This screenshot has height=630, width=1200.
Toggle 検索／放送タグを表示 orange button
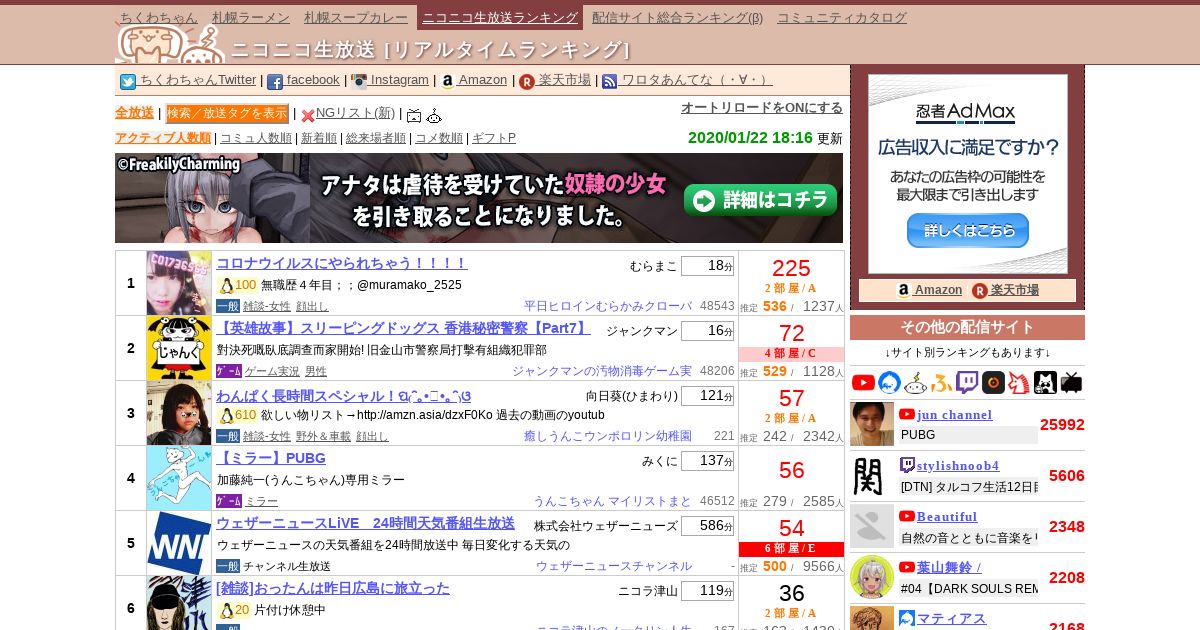(x=227, y=113)
